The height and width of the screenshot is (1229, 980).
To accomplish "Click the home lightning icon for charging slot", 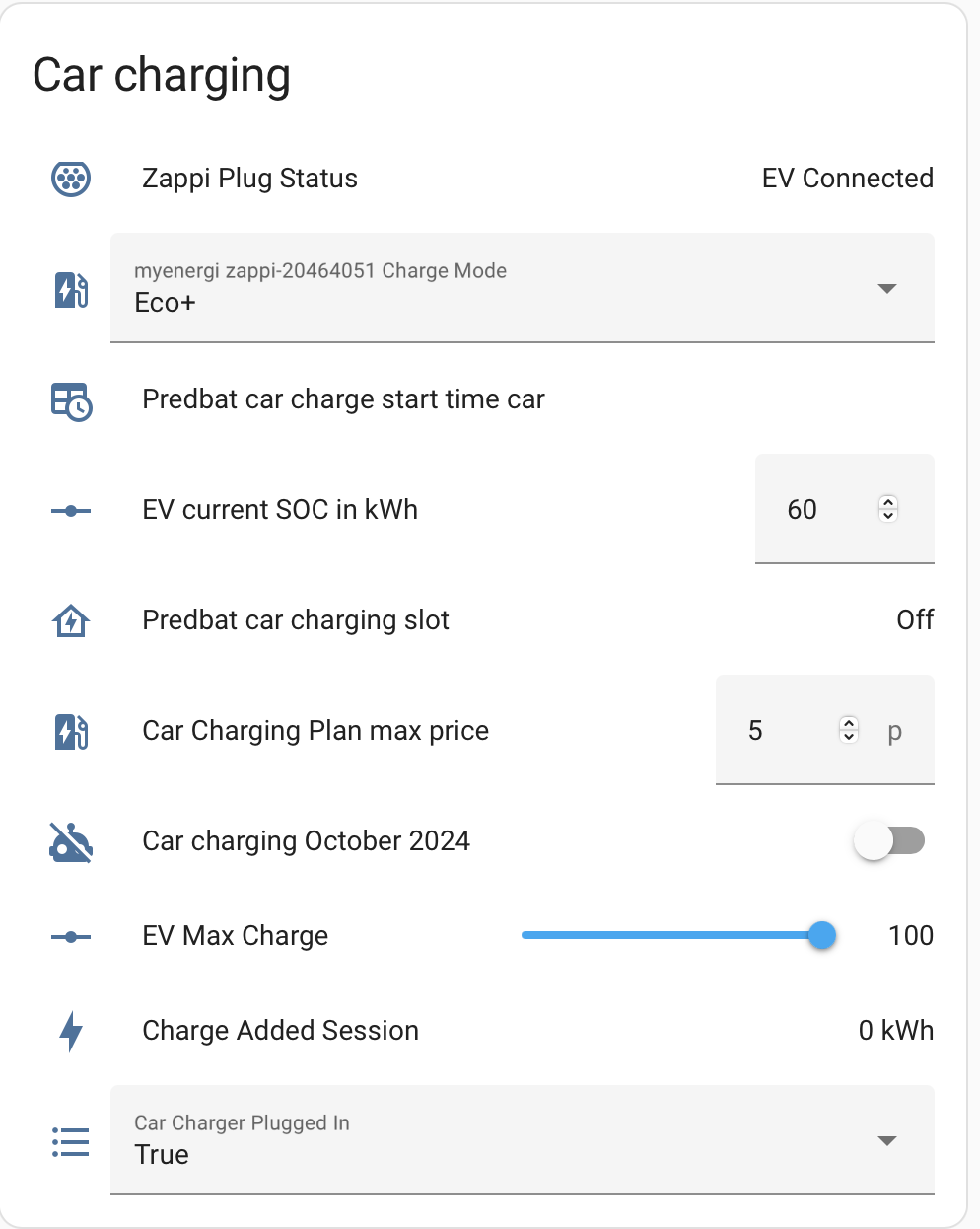I will pos(71,620).
